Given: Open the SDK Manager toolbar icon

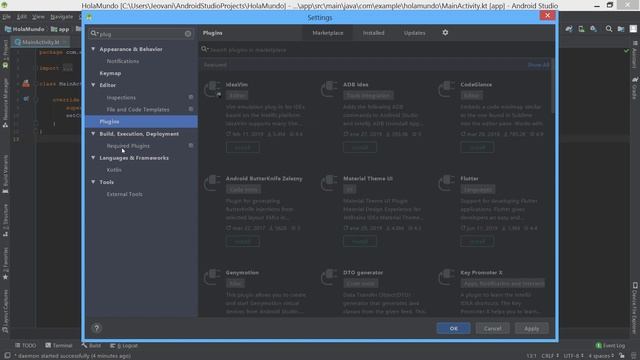Looking at the screenshot, I should (x=593, y=29).
